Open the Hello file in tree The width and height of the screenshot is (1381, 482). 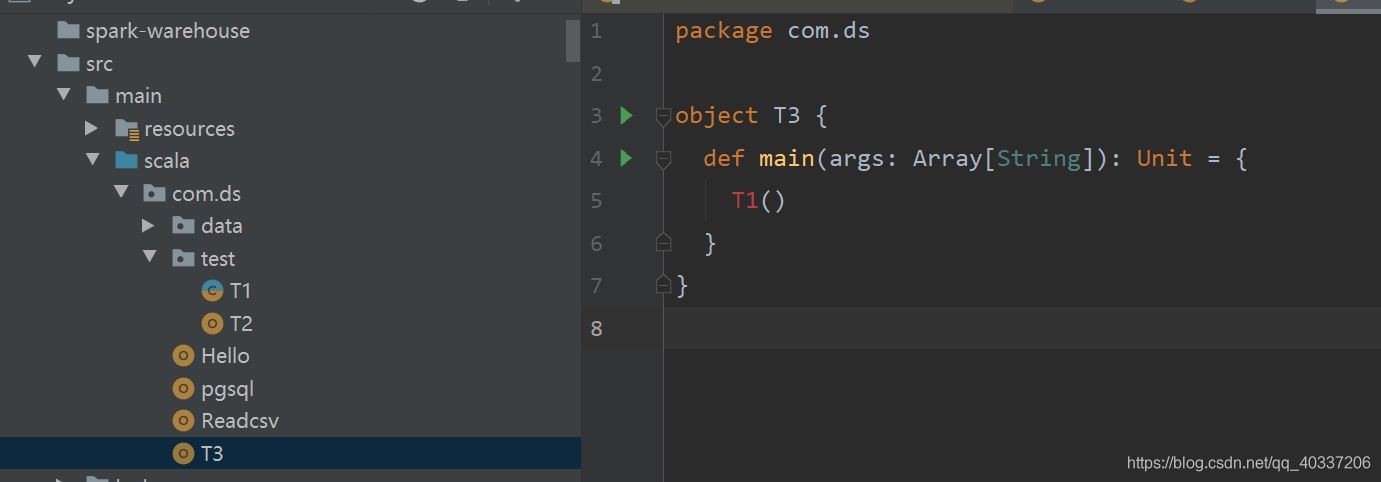[x=225, y=356]
